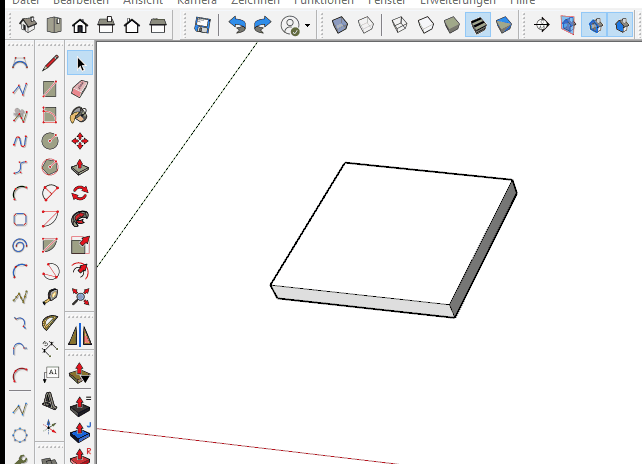
Task: Toggle the section plane display
Action: 568,24
